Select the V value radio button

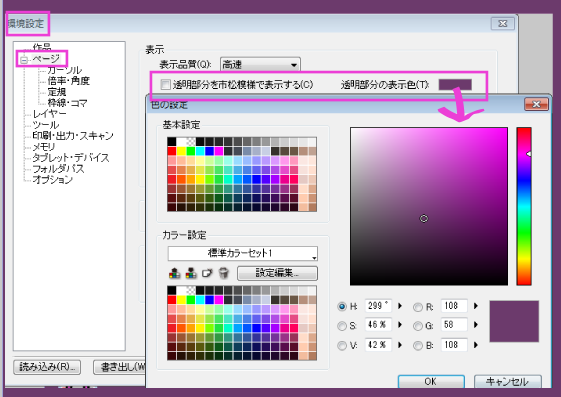pos(342,345)
